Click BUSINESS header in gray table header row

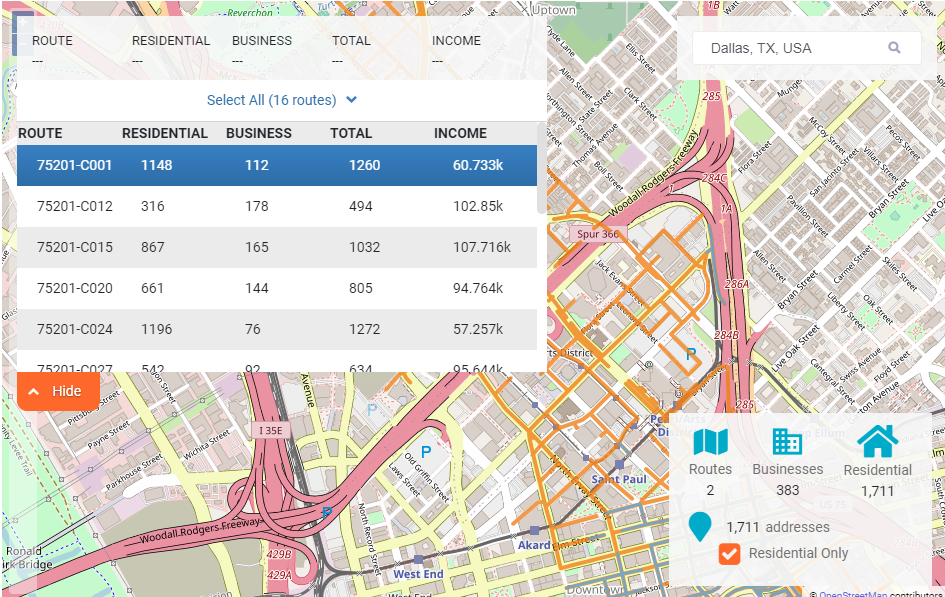click(x=259, y=133)
